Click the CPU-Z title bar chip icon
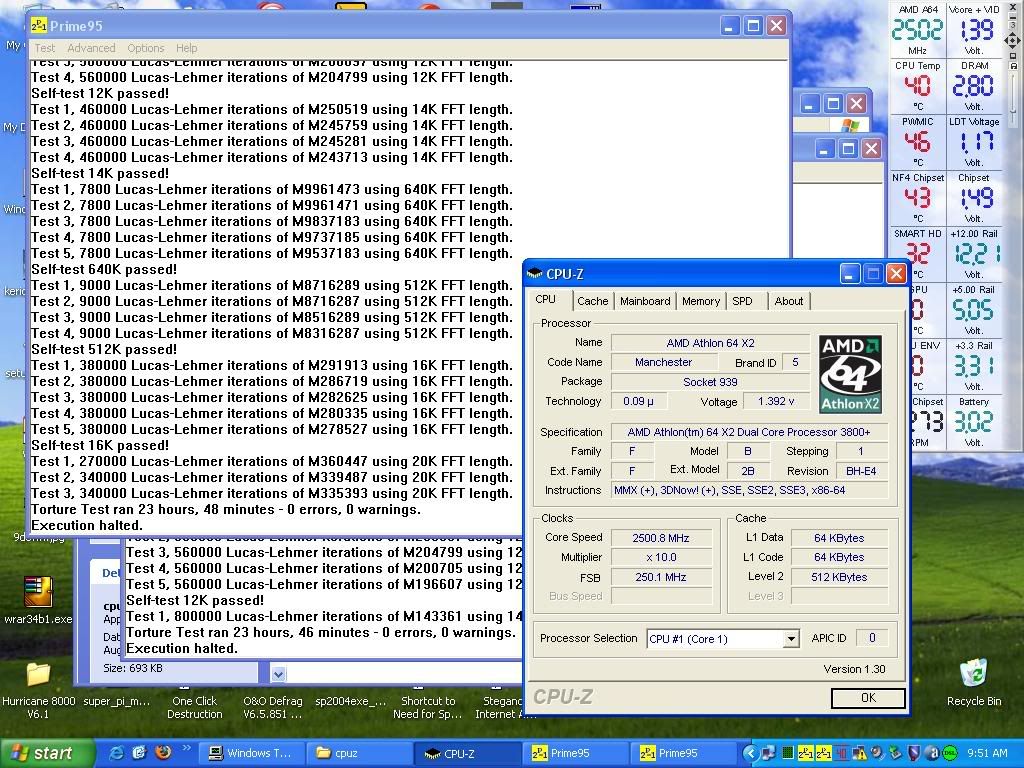Image resolution: width=1024 pixels, height=768 pixels. click(x=535, y=274)
